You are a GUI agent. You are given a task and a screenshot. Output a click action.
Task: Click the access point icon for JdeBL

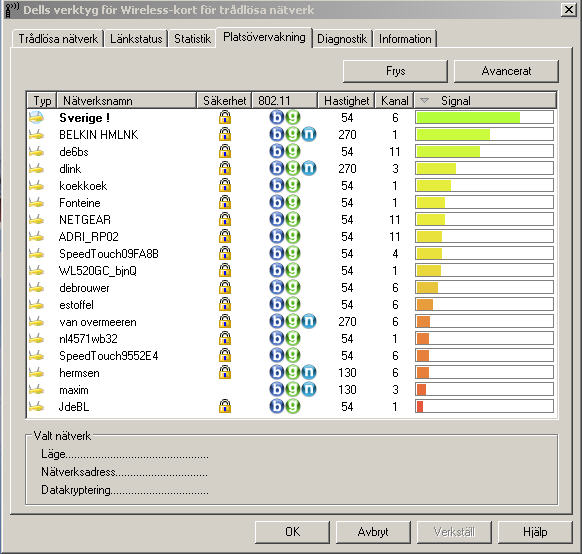pyautogui.click(x=36, y=407)
